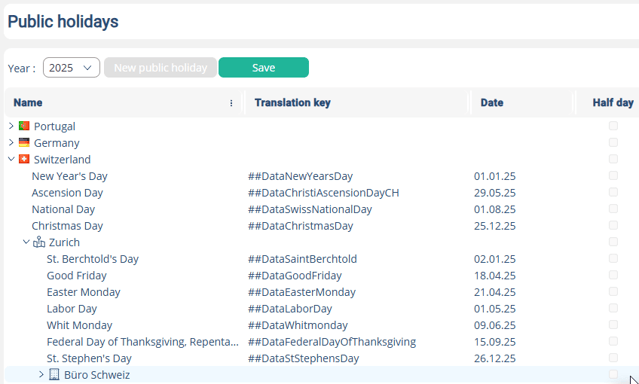Select the Portugal row label
Screen dimensions: 639x384
click(55, 126)
